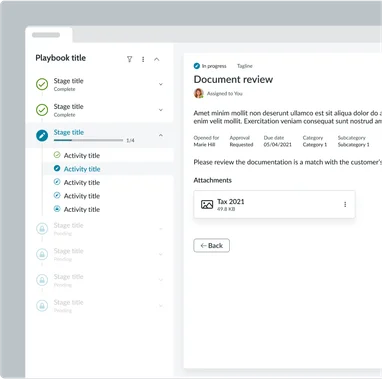The image size is (382, 379).
Task: Click first pending stage lock icon
Action: [x=42, y=229]
